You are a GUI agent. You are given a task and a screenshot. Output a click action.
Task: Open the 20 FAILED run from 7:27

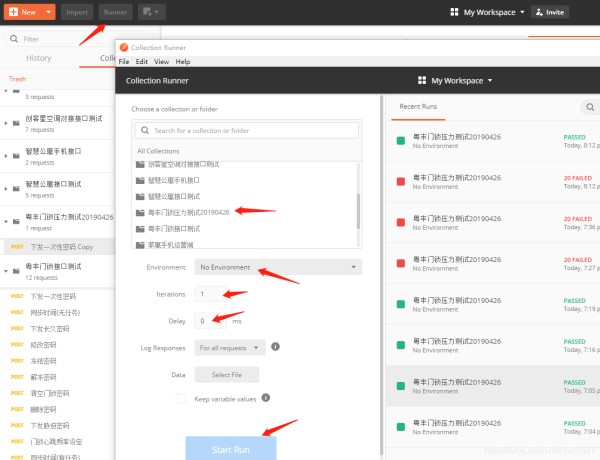tap(492, 264)
